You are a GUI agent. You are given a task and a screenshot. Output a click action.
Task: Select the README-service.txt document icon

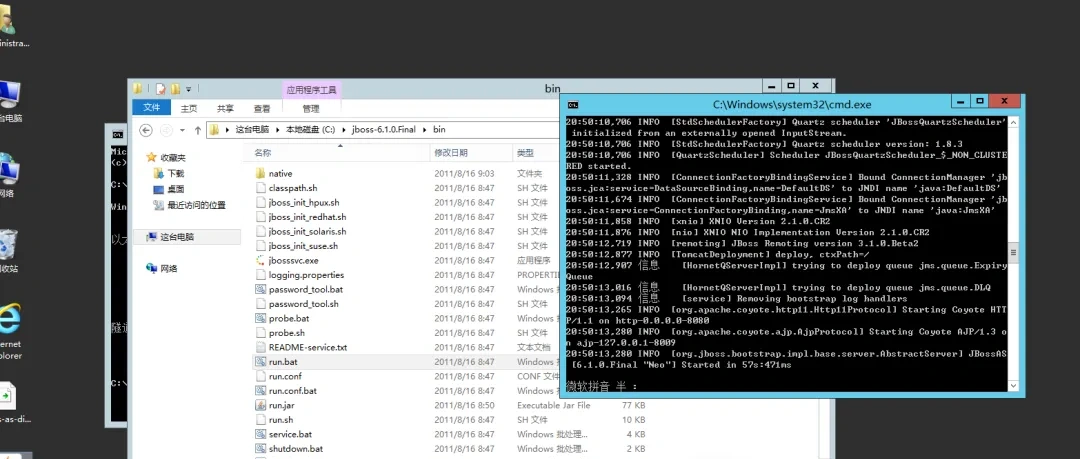coord(260,347)
